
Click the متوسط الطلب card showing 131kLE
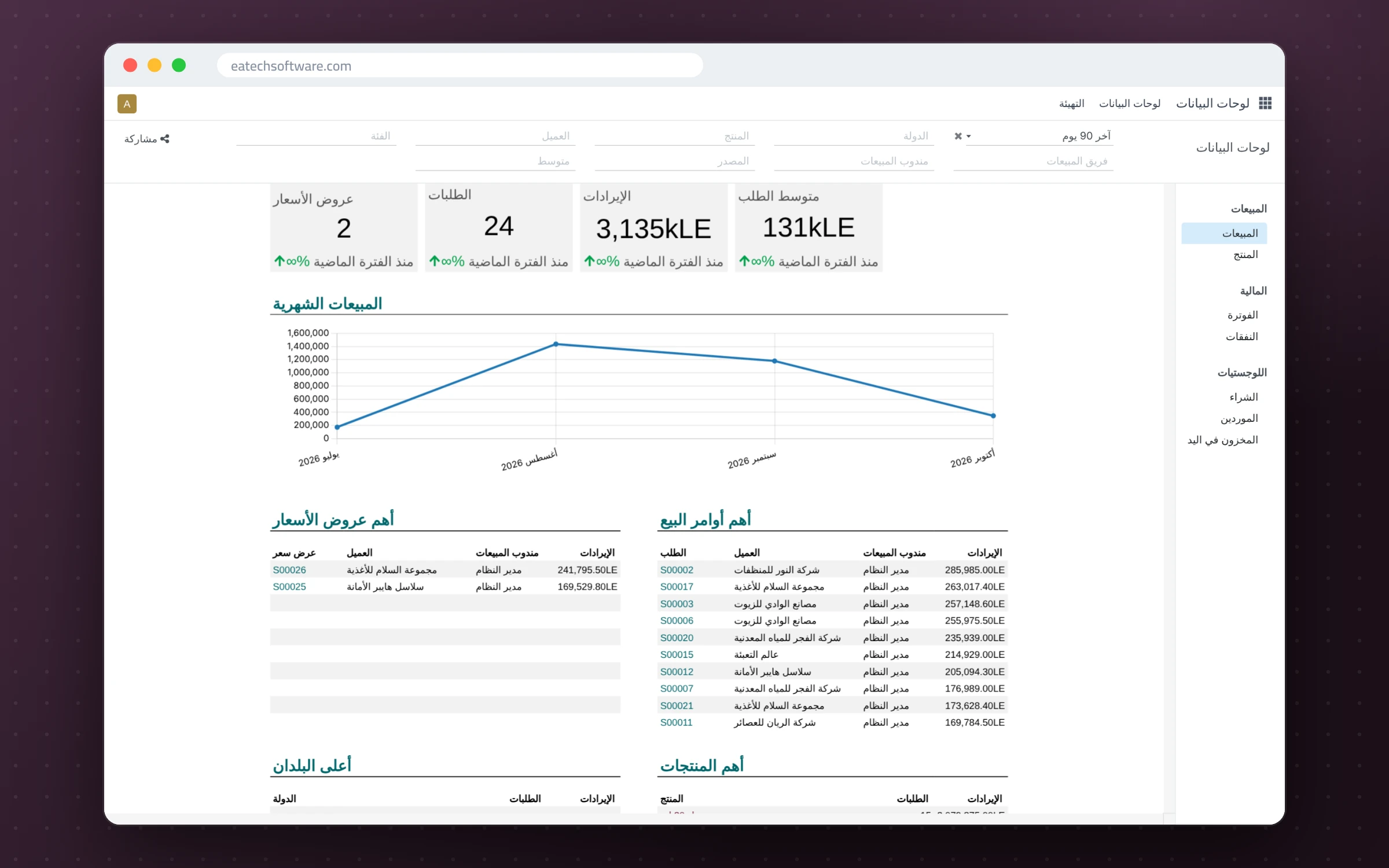(809, 228)
